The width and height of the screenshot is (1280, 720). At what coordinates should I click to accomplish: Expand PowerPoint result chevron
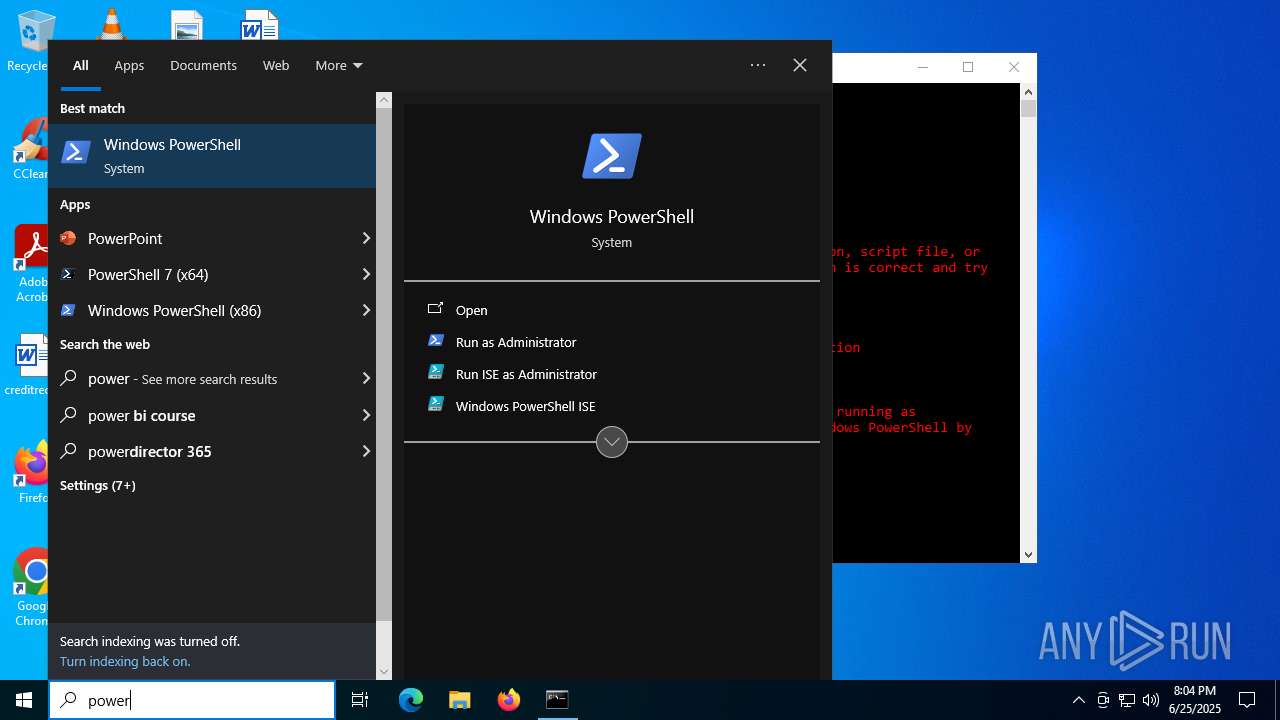[x=366, y=238]
